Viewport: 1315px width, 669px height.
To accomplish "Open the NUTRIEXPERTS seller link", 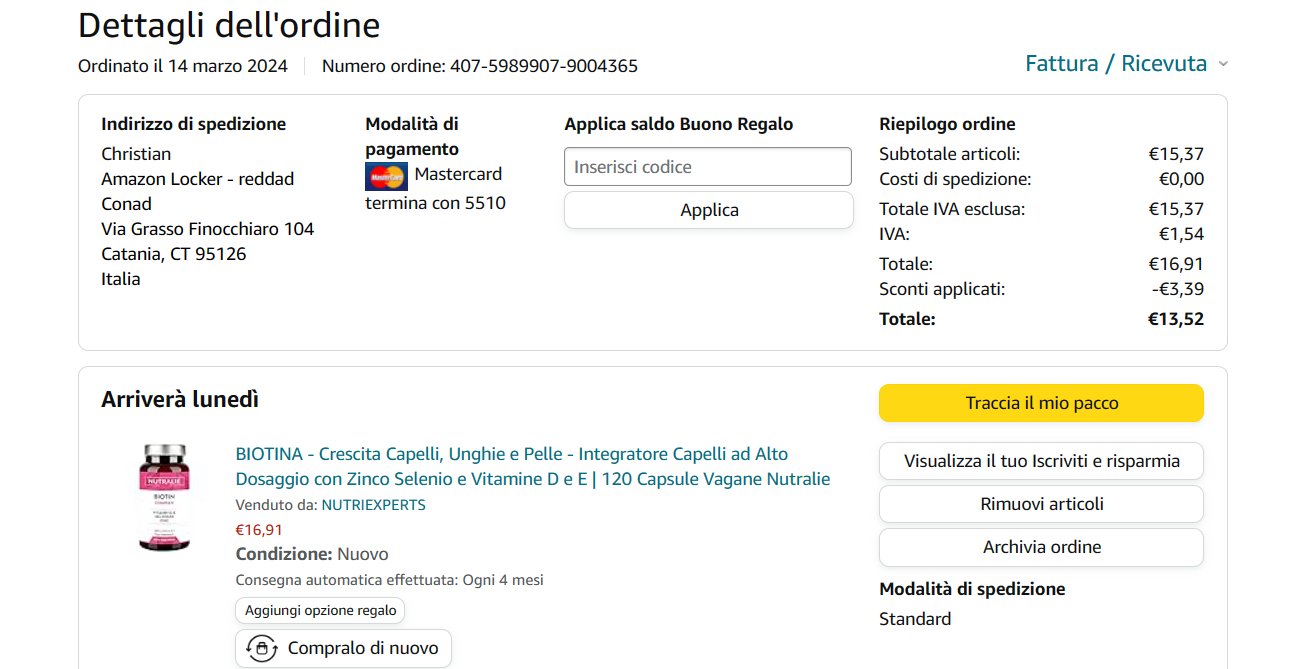I will pyautogui.click(x=373, y=505).
